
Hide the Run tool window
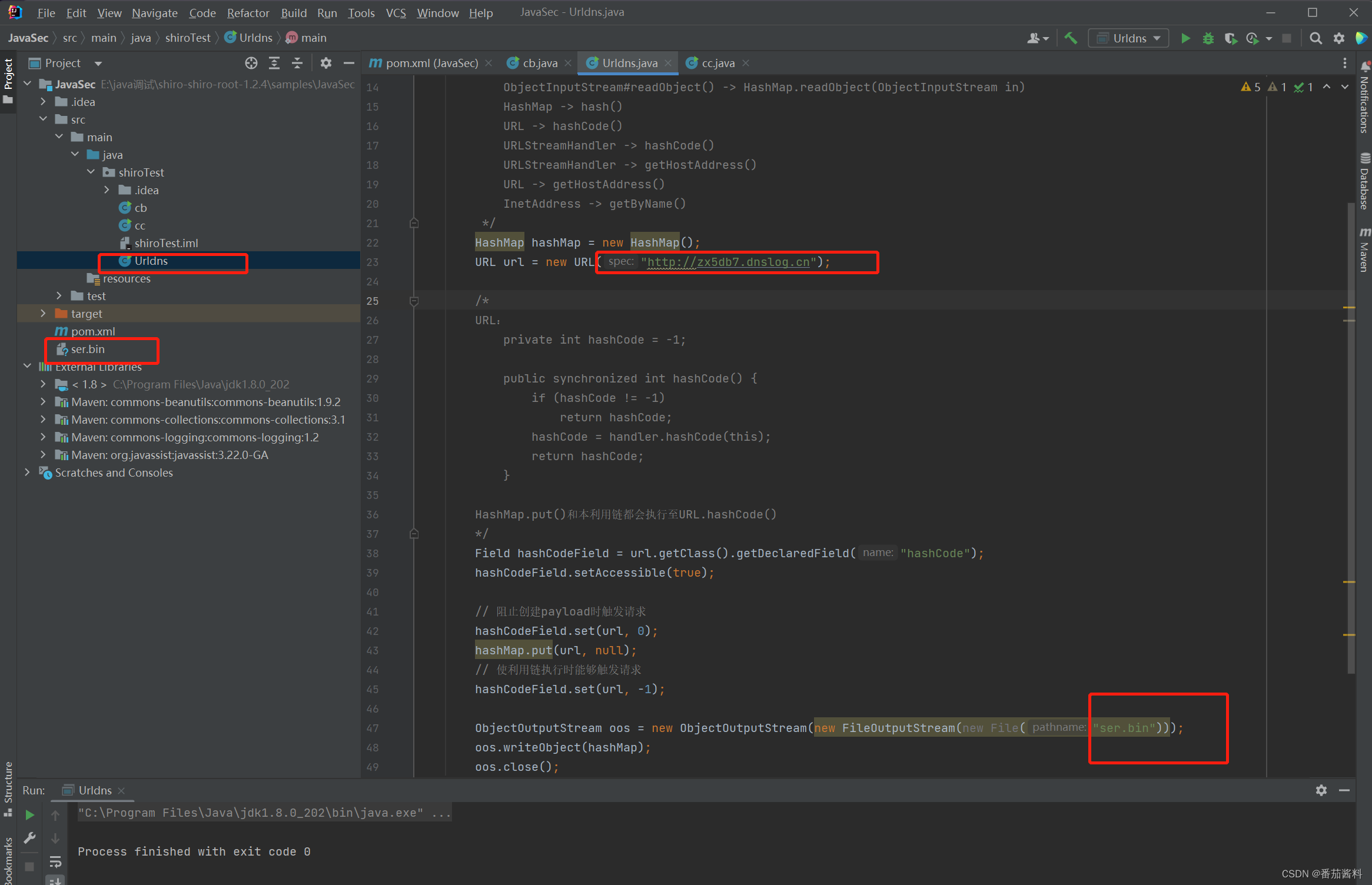point(1344,790)
